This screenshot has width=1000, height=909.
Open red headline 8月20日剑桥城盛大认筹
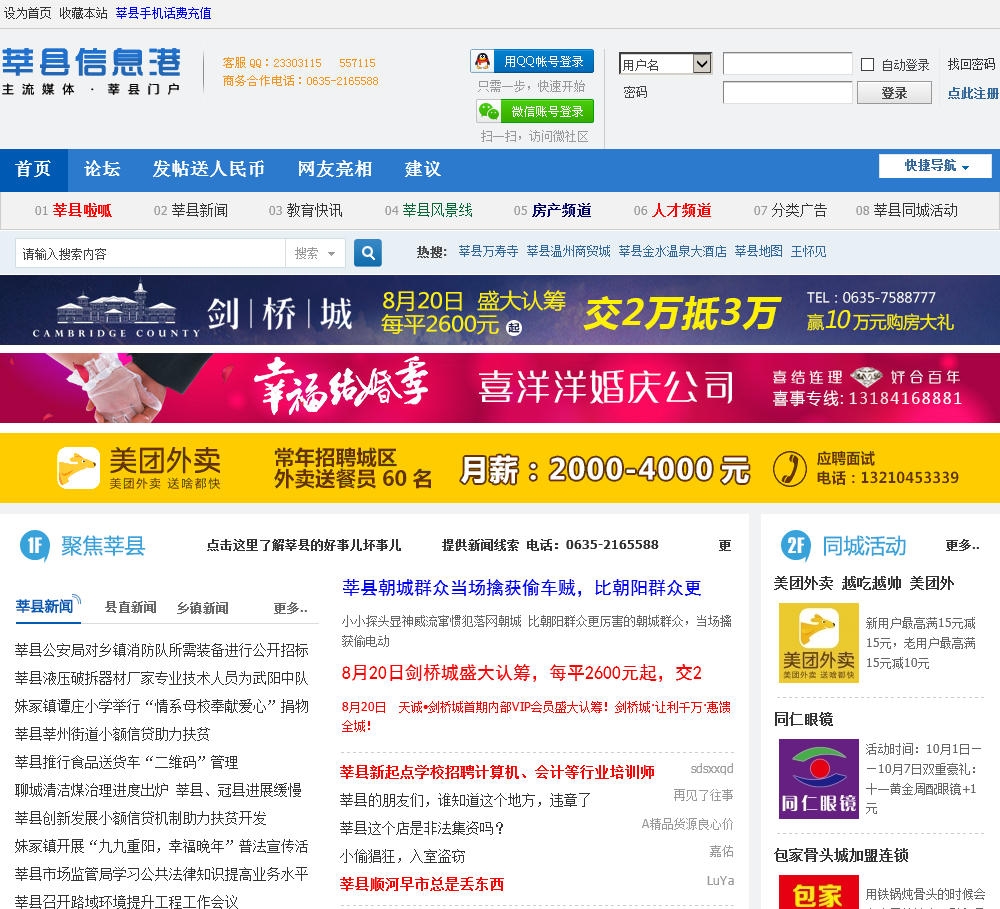pyautogui.click(x=522, y=673)
